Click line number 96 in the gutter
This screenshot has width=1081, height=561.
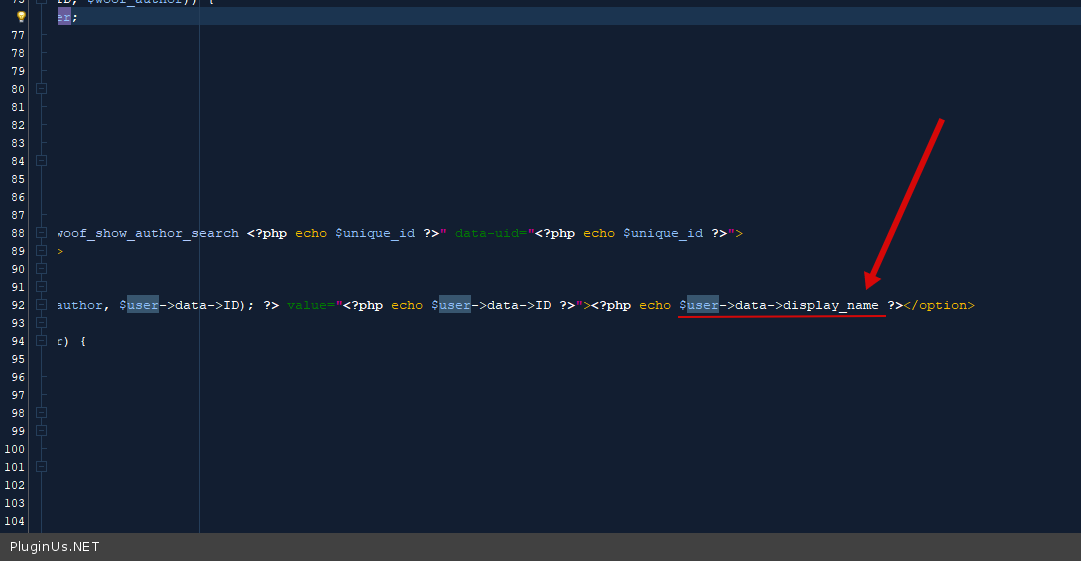(17, 377)
